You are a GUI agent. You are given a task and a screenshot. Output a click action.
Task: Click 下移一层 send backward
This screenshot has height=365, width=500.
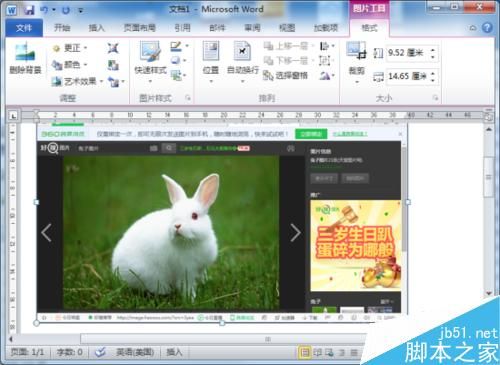[x=289, y=61]
